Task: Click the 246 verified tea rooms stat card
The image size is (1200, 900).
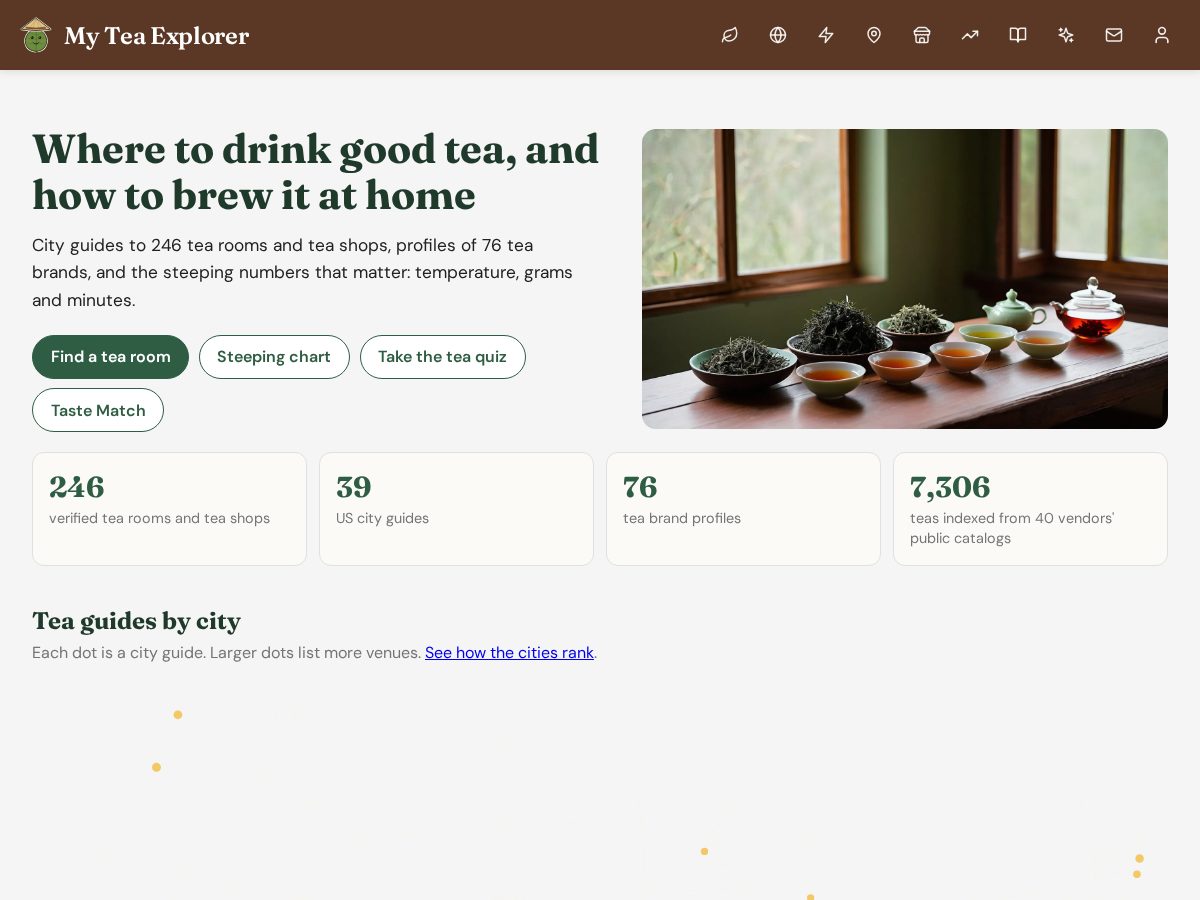Action: tap(169, 509)
